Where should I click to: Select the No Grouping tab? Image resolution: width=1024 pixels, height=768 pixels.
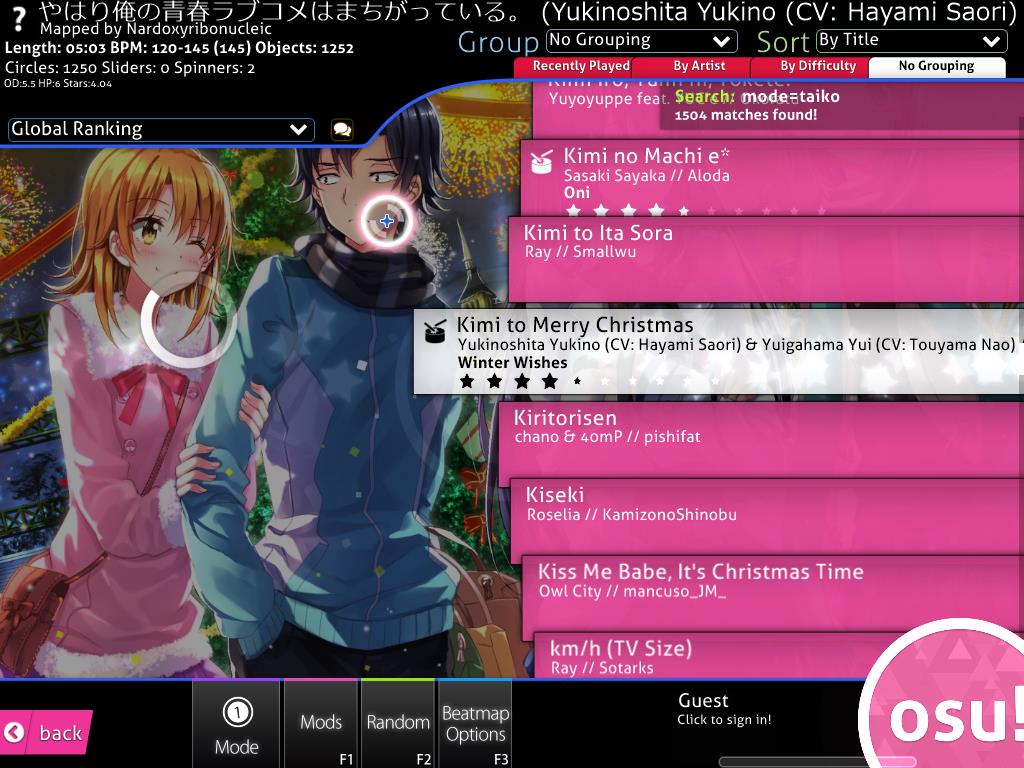tap(936, 67)
